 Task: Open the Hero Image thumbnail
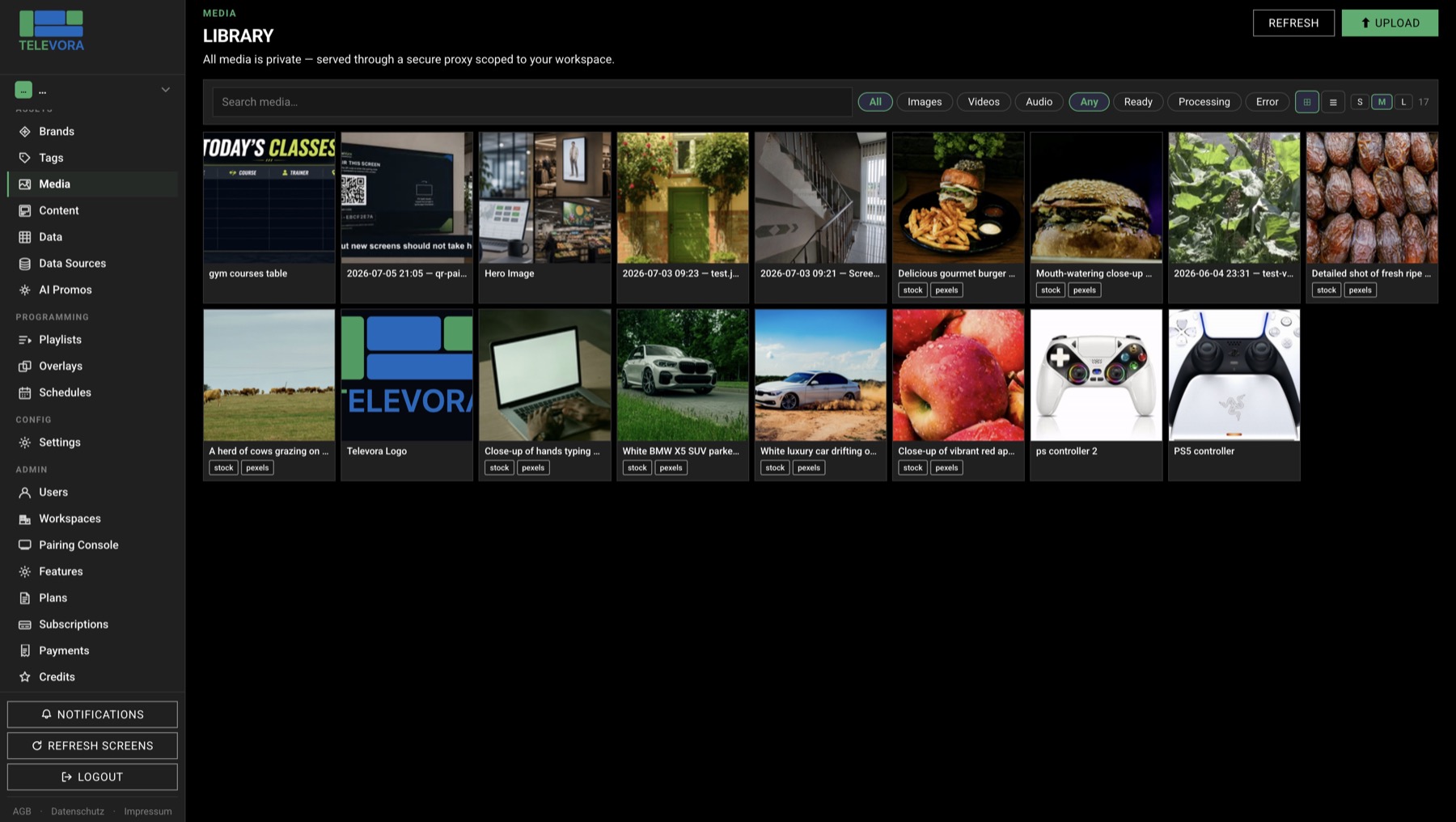click(544, 198)
